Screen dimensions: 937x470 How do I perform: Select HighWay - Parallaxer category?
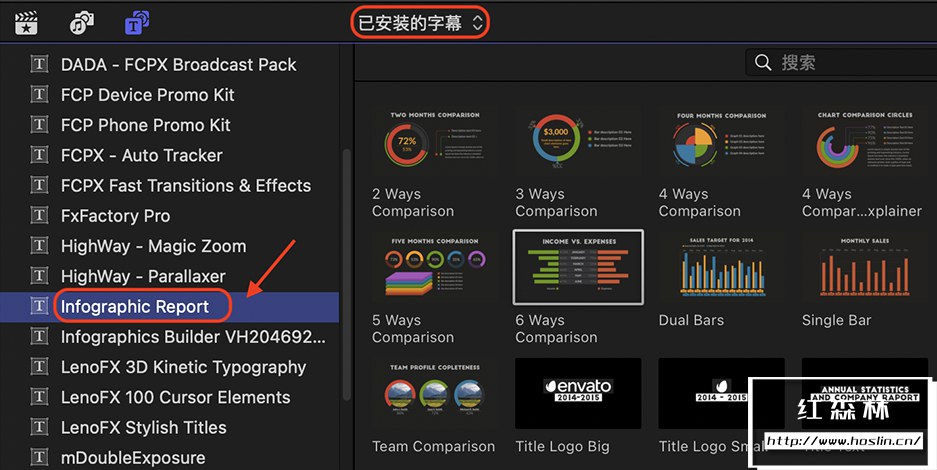tap(143, 277)
